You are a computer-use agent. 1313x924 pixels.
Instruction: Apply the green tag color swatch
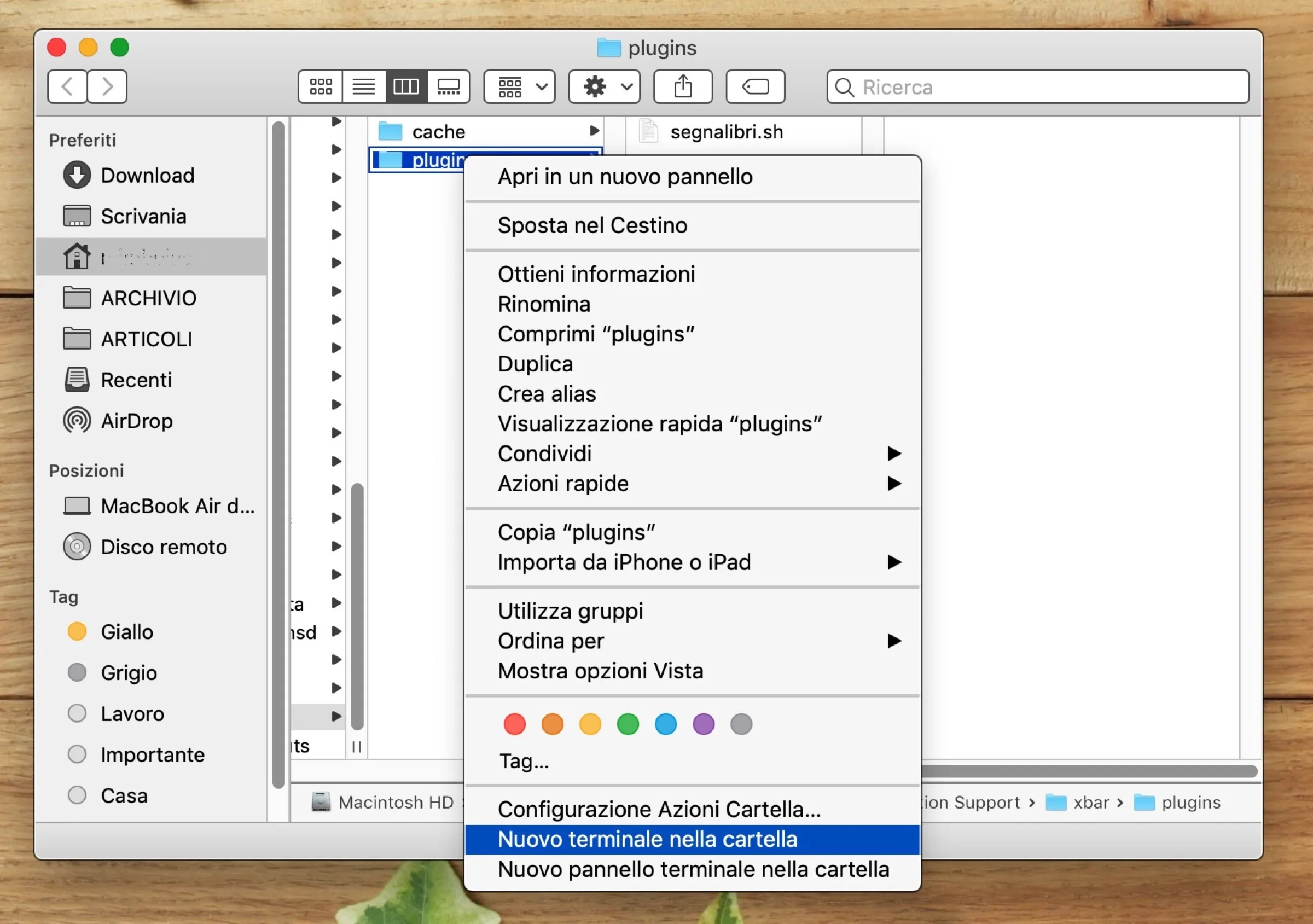tap(628, 724)
